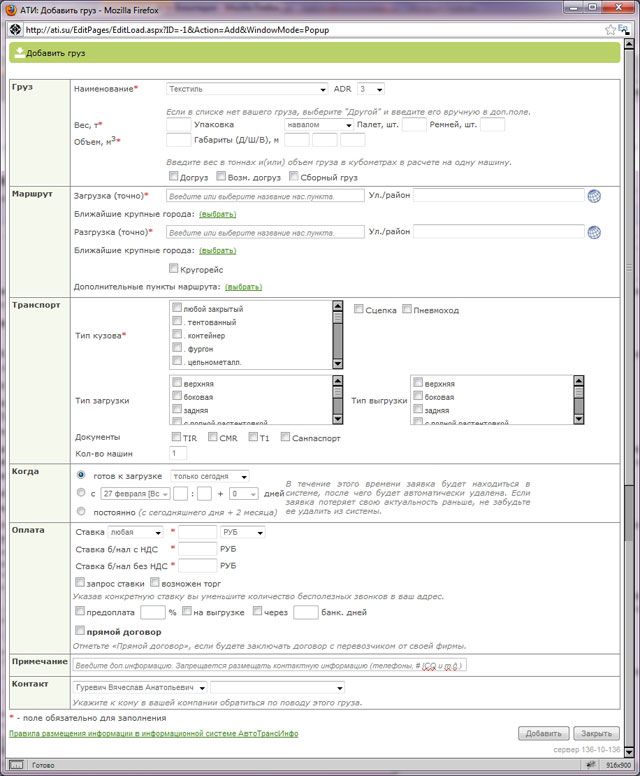
Task: Check любой закрытый body type
Action: tap(177, 307)
